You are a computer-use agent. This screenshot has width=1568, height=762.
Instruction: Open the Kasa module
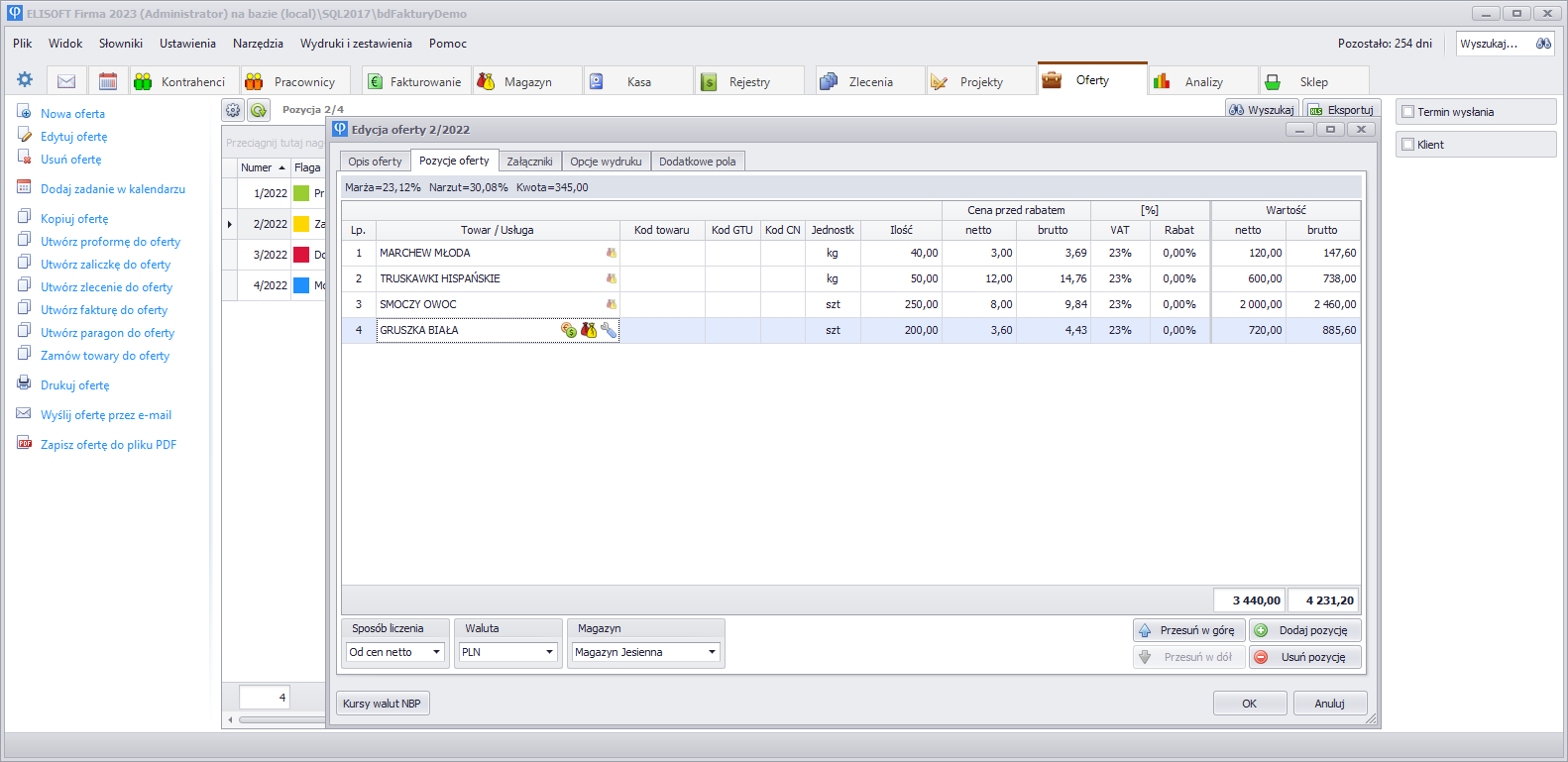pos(638,81)
